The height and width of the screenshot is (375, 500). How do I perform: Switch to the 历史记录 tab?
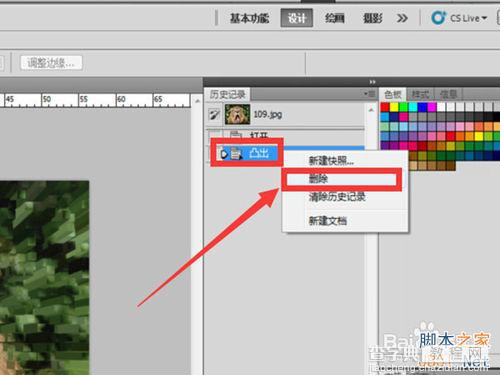coord(228,94)
